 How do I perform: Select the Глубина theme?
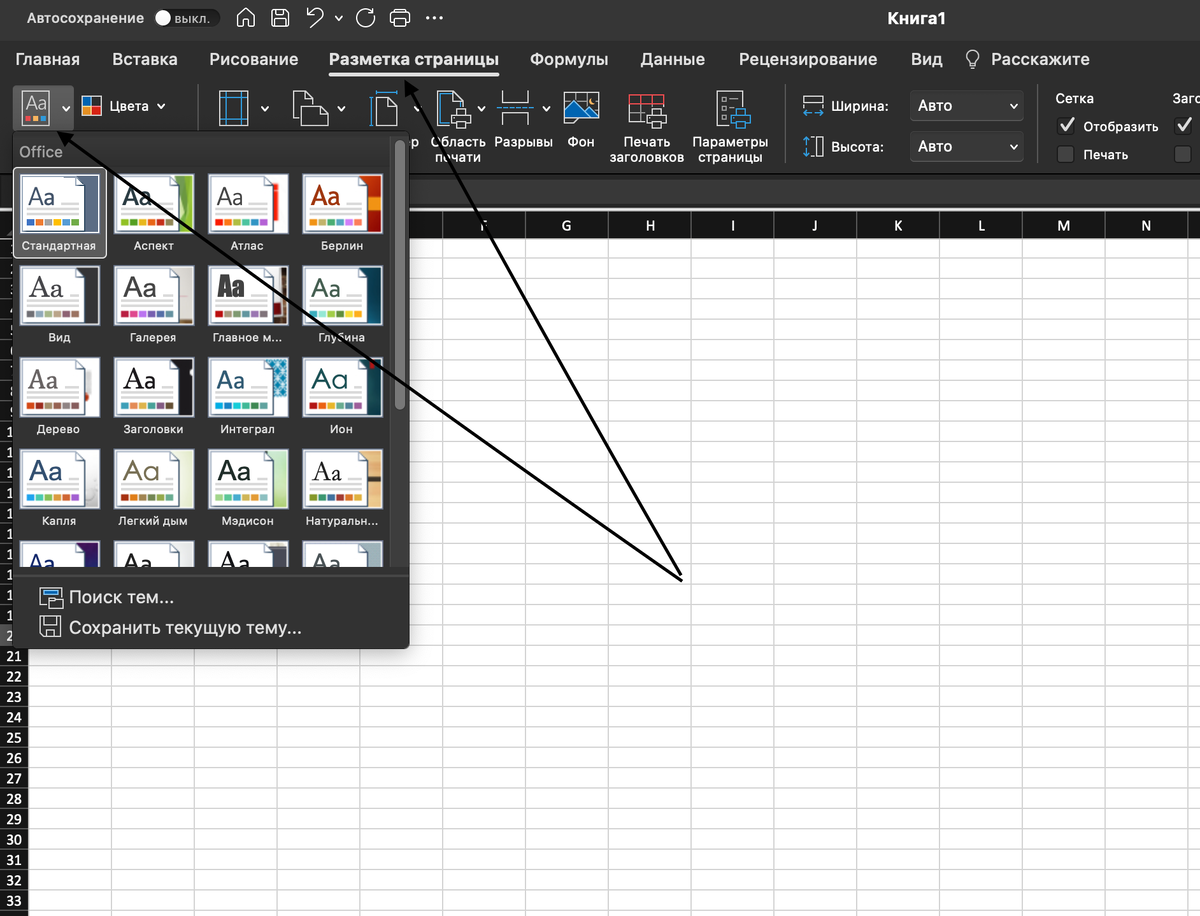click(x=341, y=305)
